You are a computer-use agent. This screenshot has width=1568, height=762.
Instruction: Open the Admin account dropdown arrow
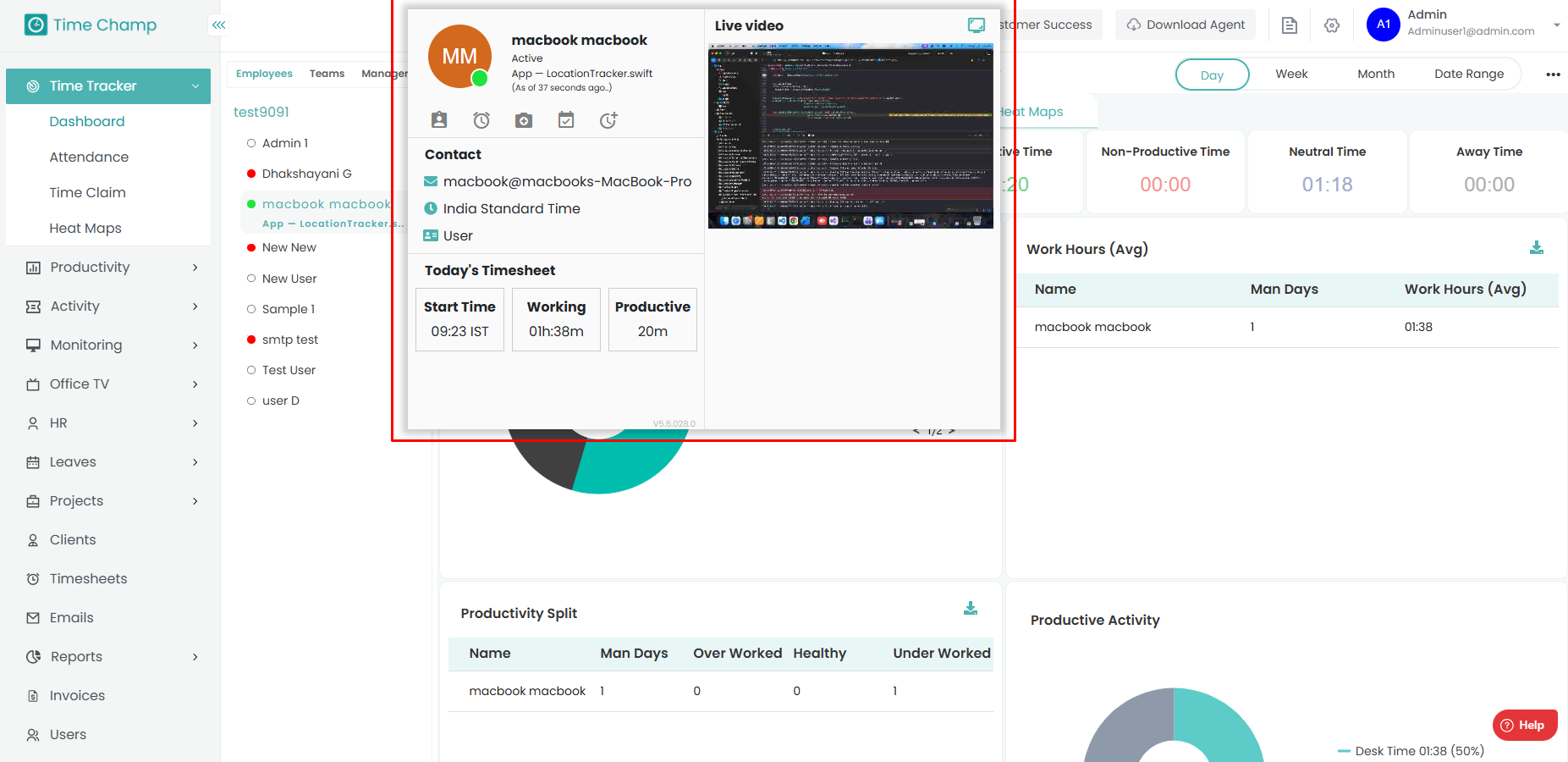click(1556, 25)
